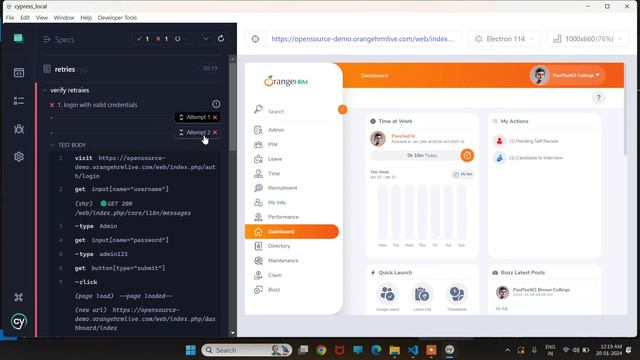This screenshot has height=360, width=640.
Task: Open the File menu
Action: point(10,18)
